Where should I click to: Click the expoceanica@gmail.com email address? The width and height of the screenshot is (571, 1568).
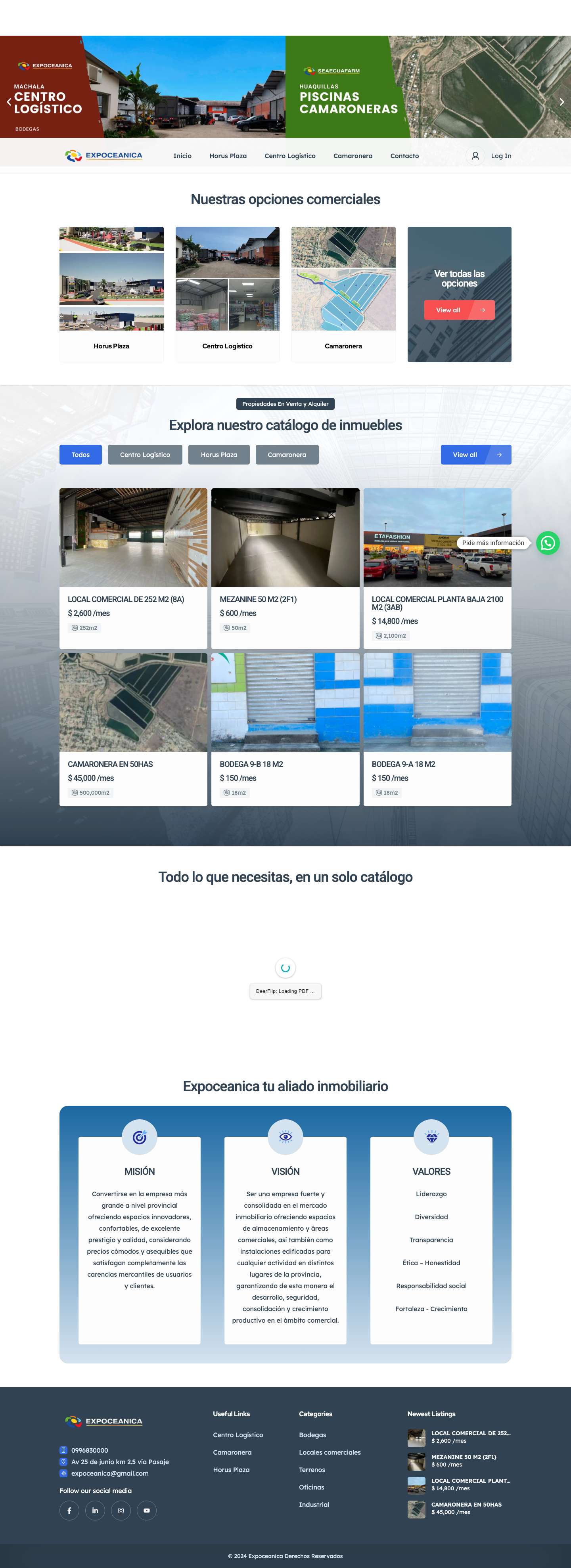tap(109, 1473)
